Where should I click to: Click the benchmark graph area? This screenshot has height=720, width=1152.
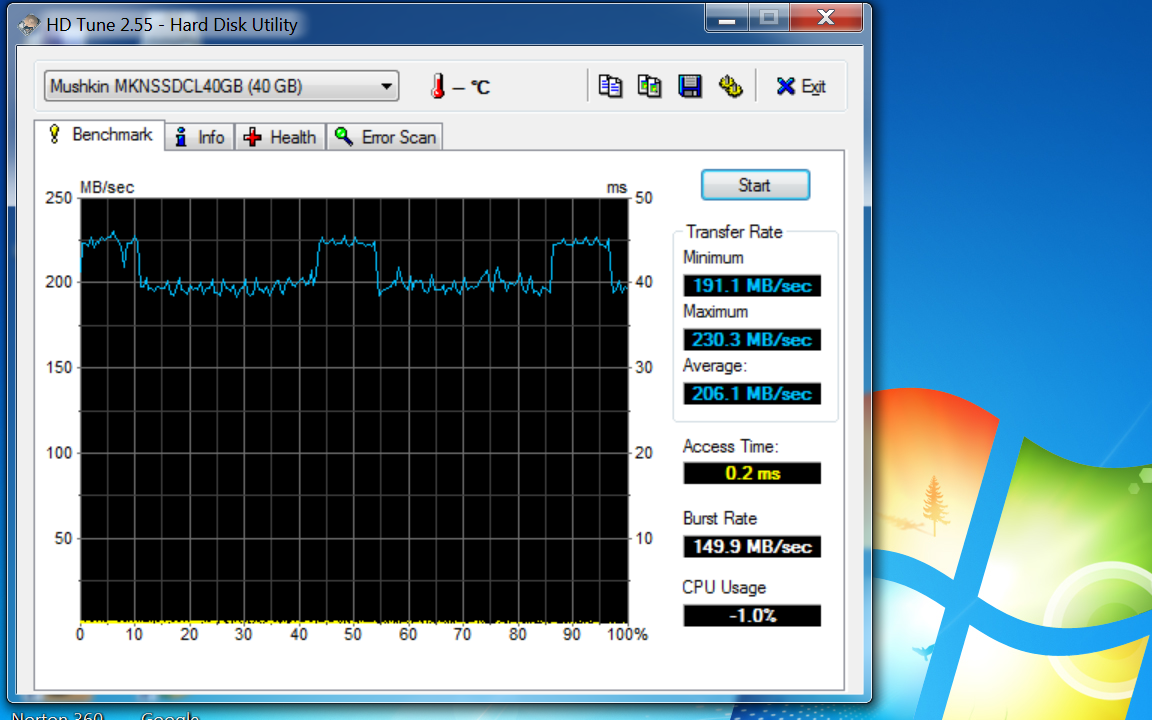(354, 411)
